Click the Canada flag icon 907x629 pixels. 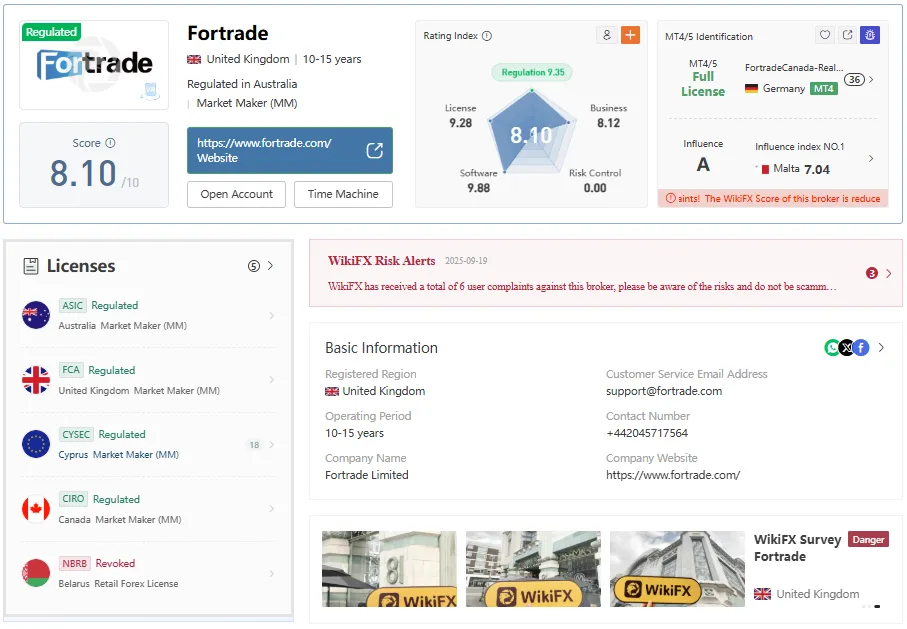36,509
